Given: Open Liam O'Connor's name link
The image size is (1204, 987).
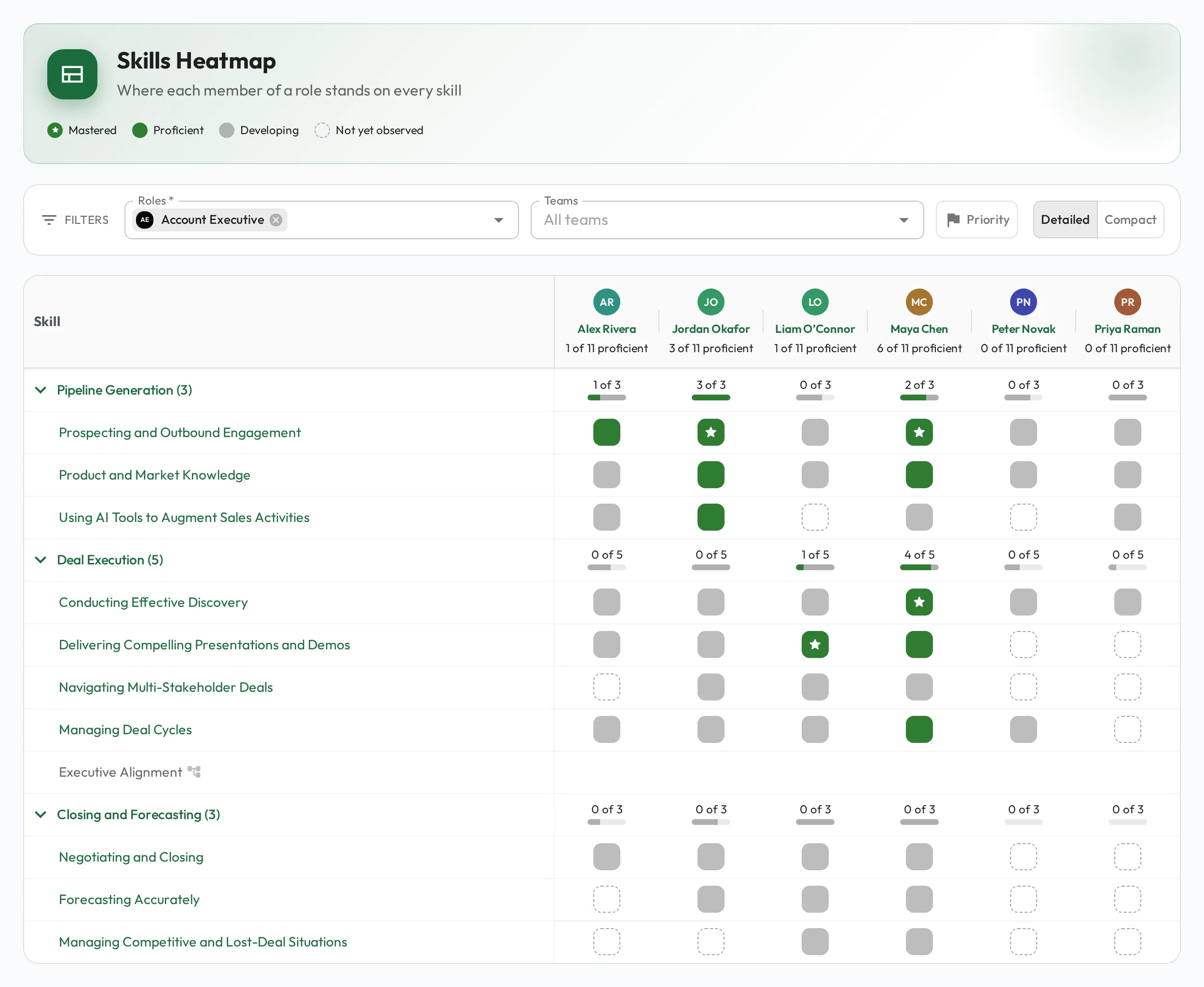Looking at the screenshot, I should click(x=815, y=329).
